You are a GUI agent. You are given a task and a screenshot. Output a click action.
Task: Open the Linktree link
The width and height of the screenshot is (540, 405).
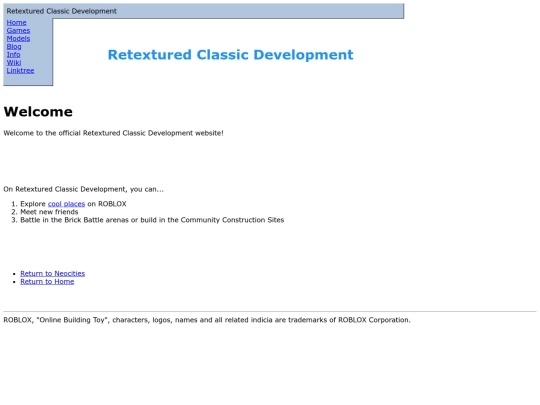pos(20,70)
